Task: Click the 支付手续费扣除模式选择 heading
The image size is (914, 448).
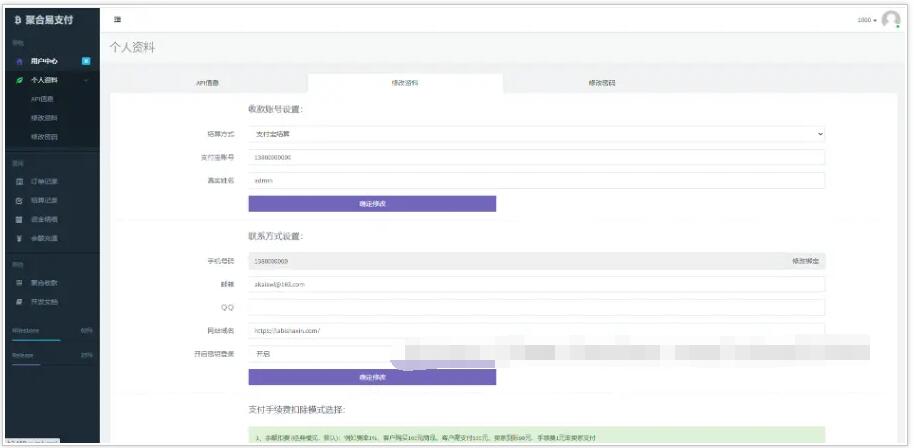Action: 297,410
